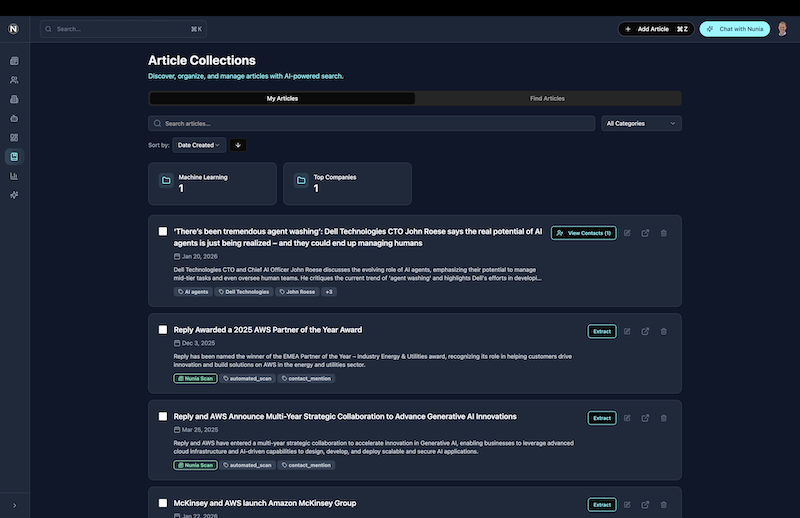Viewport: 800px width, 518px height.
Task: Open Reply and AWS Collaboration article externally
Action: point(645,418)
